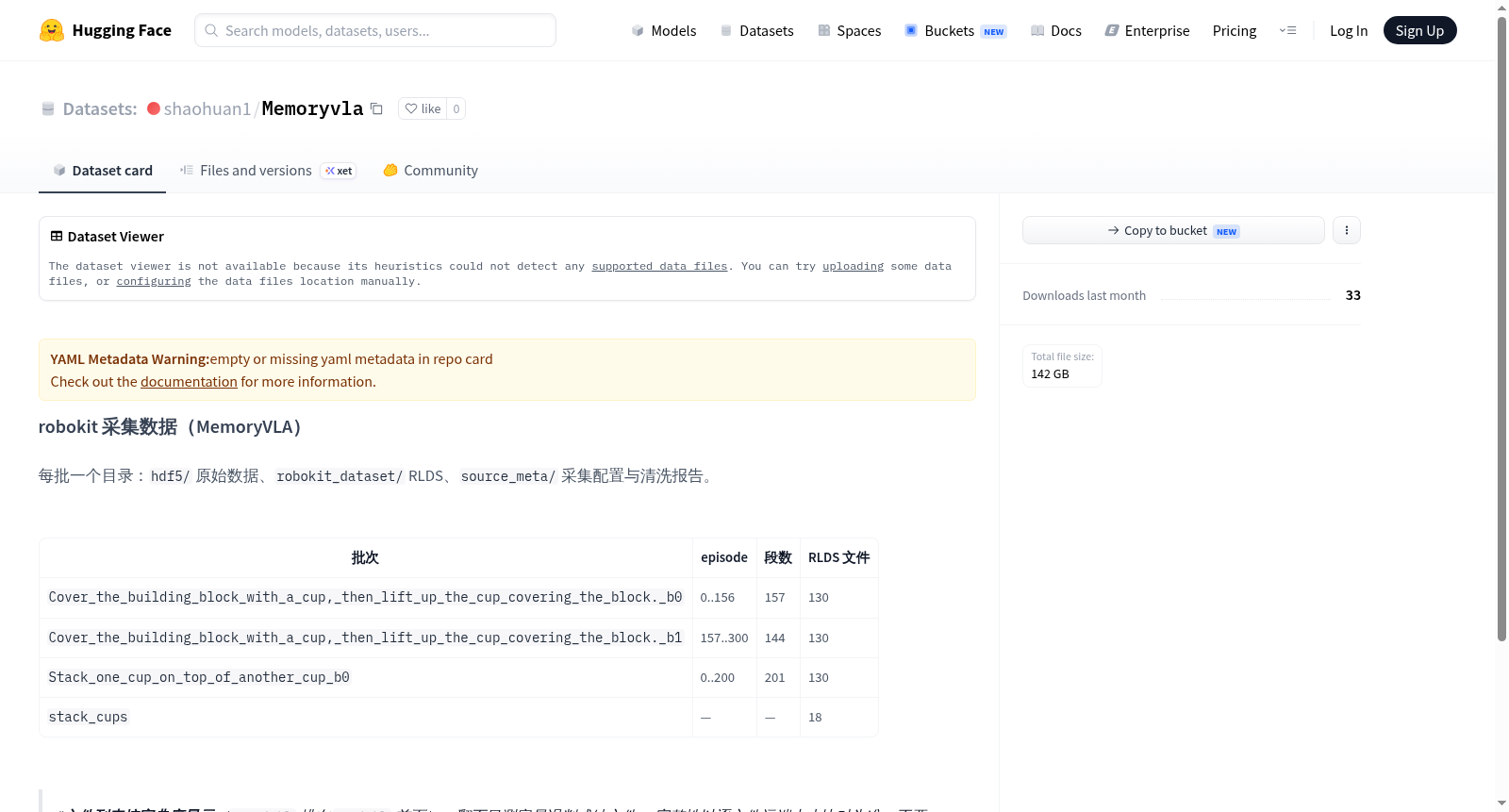Screen dimensions: 1509x812
Task: Click the Files and versions icon
Action: point(187,170)
